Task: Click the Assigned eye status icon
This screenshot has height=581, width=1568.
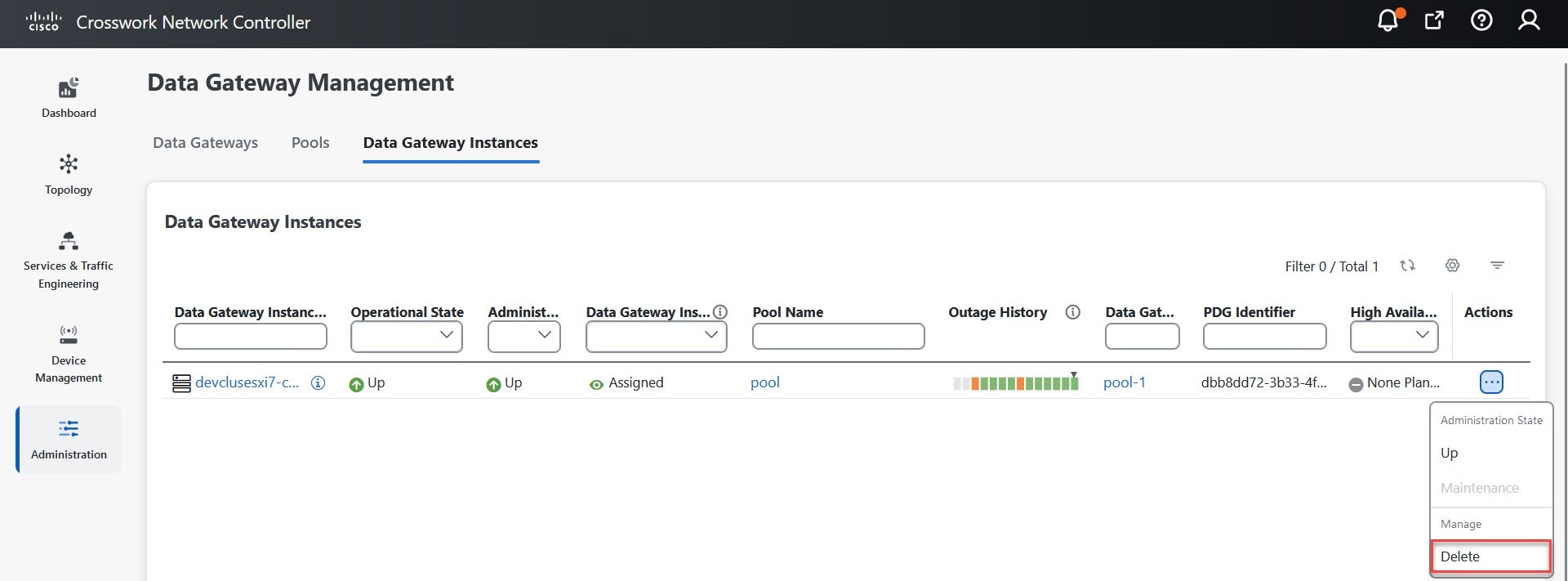Action: pyautogui.click(x=596, y=384)
